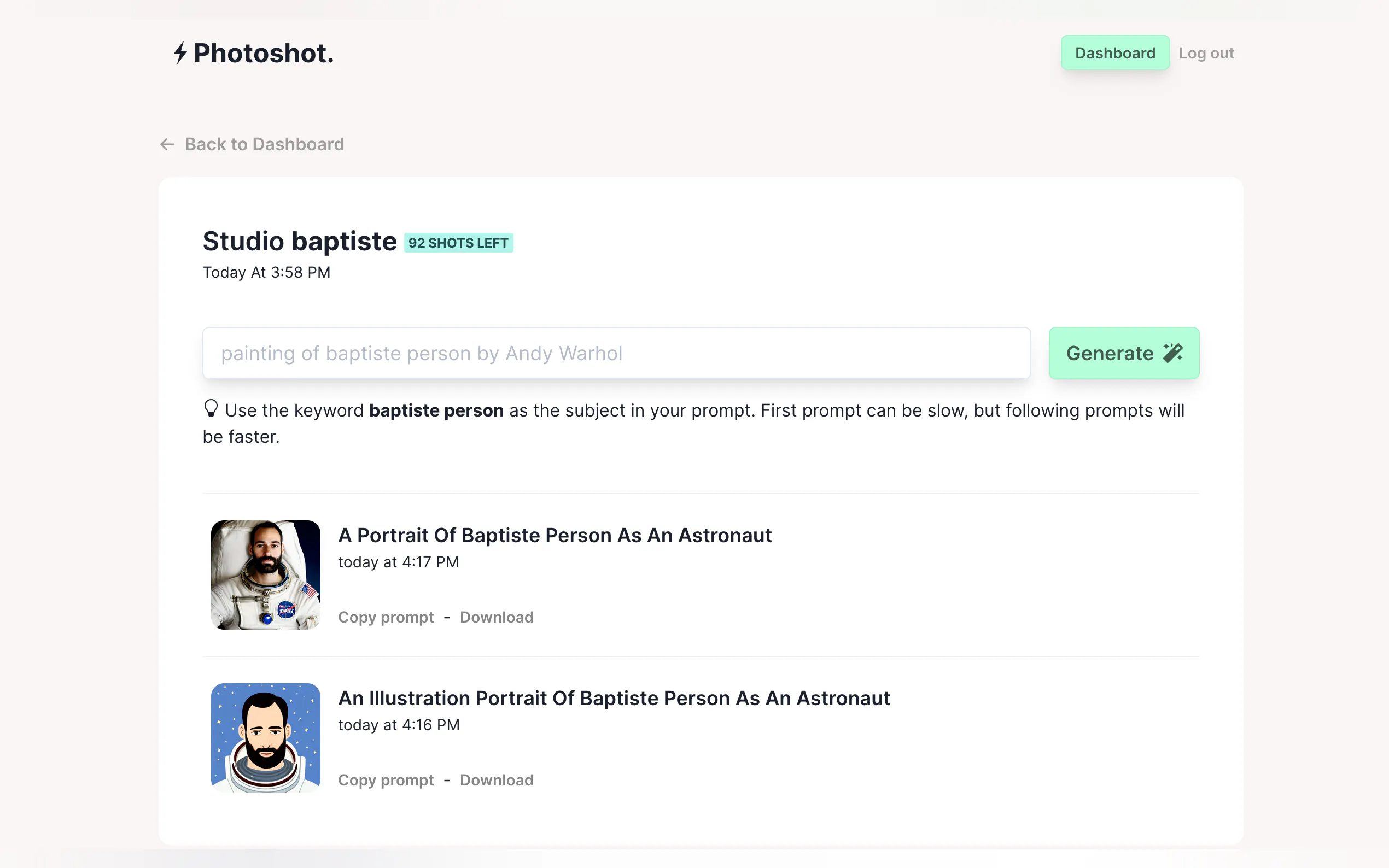
Task: Click the 92 Shots Left badge
Action: [x=458, y=243]
